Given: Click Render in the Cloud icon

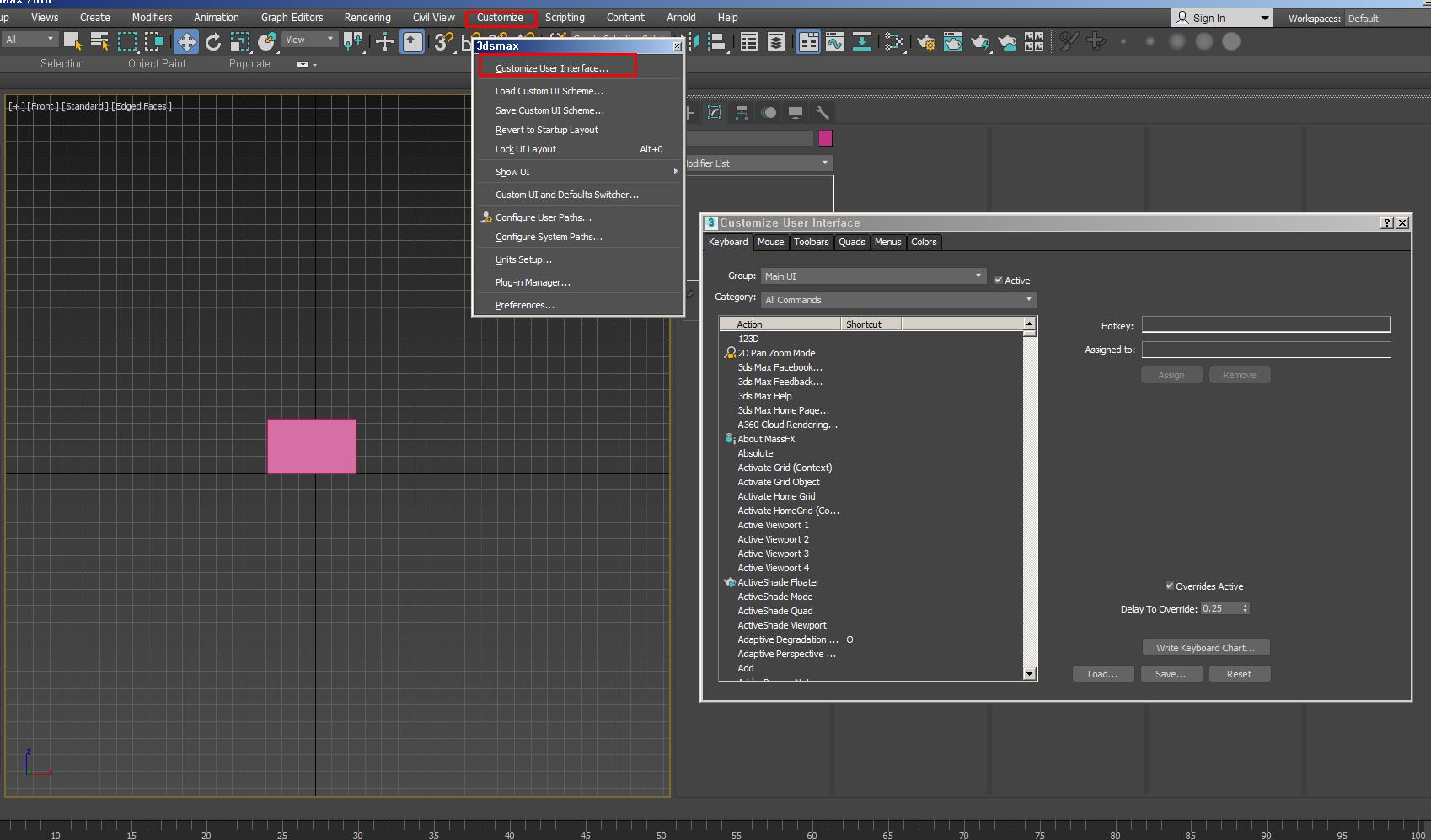Looking at the screenshot, I should (x=1007, y=41).
